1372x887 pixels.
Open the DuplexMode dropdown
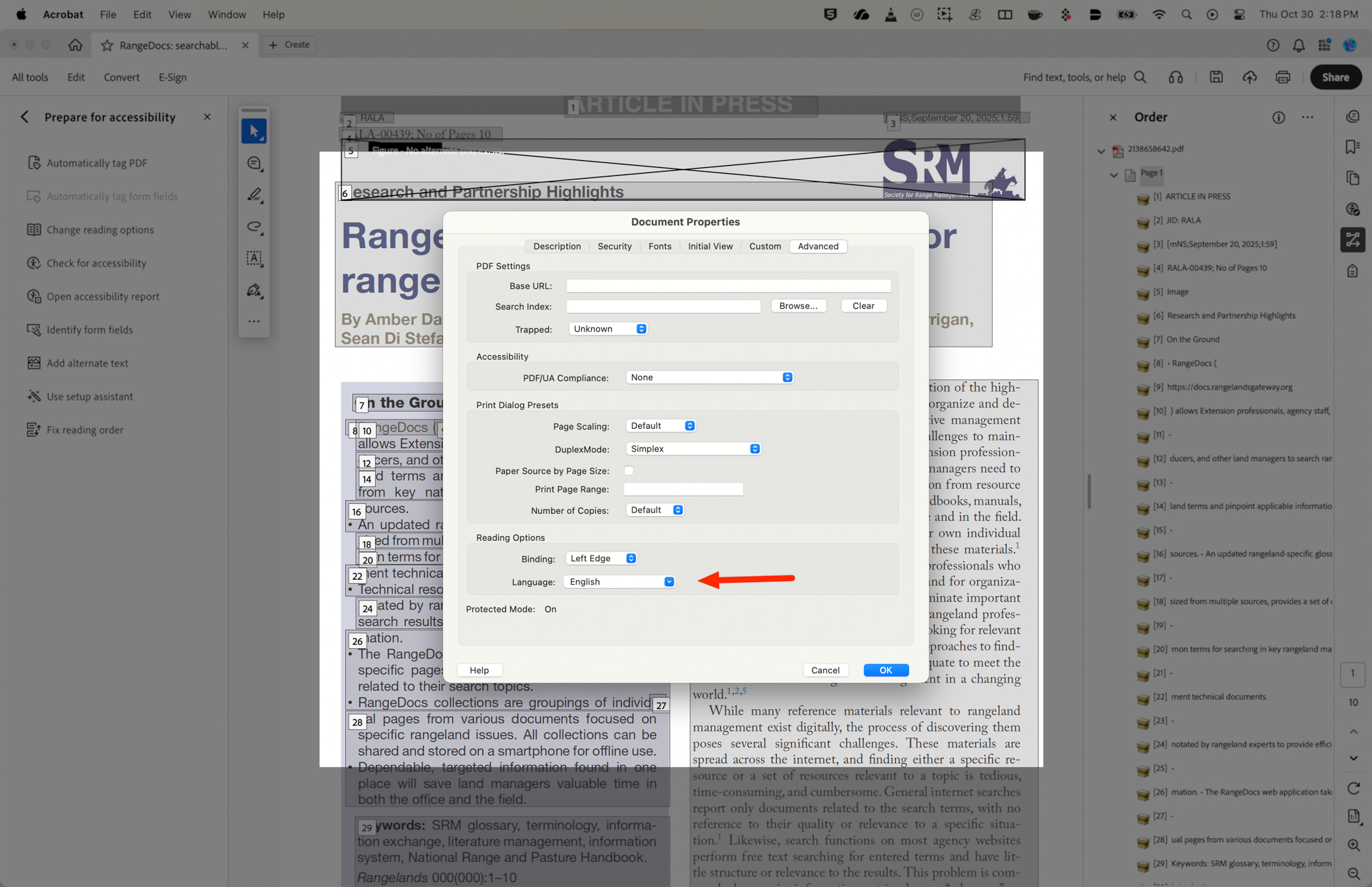coord(692,448)
